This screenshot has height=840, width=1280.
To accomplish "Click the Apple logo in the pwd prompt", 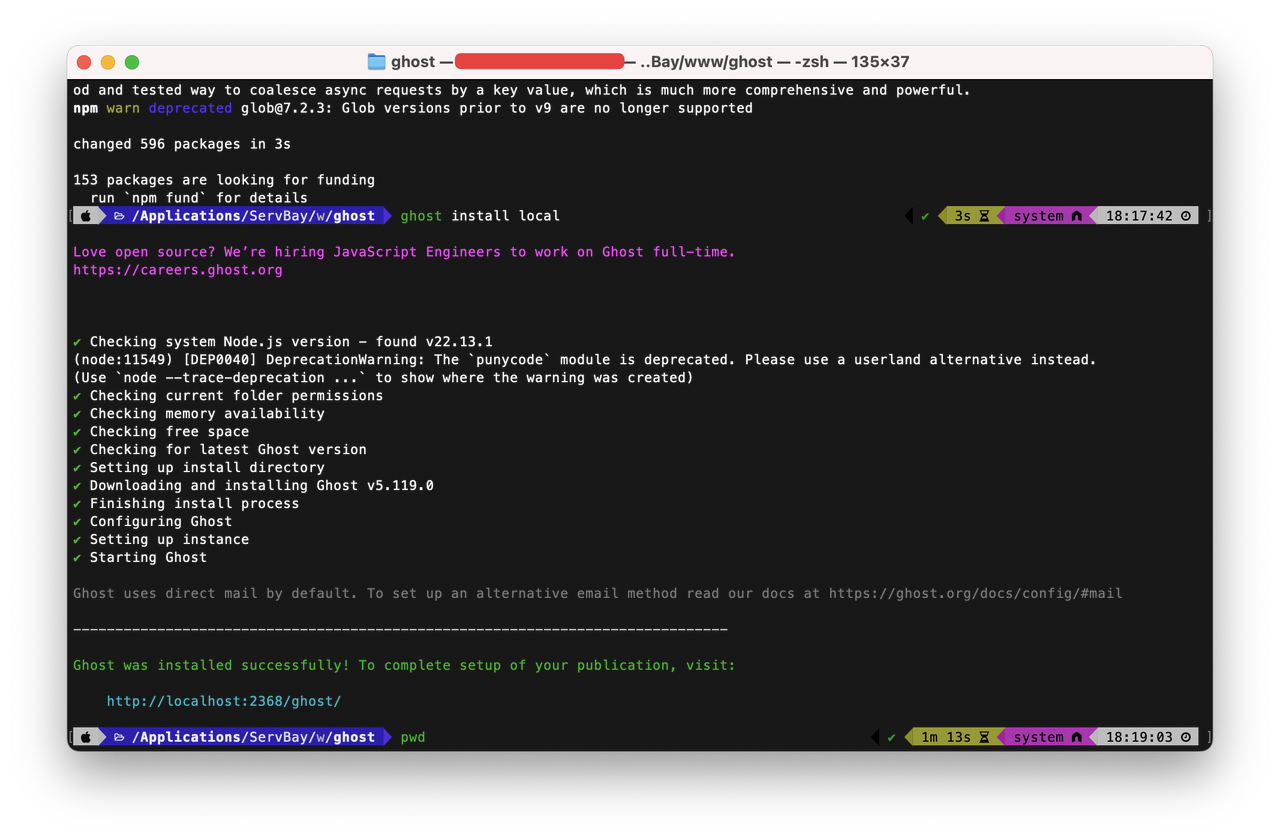I will (x=87, y=737).
